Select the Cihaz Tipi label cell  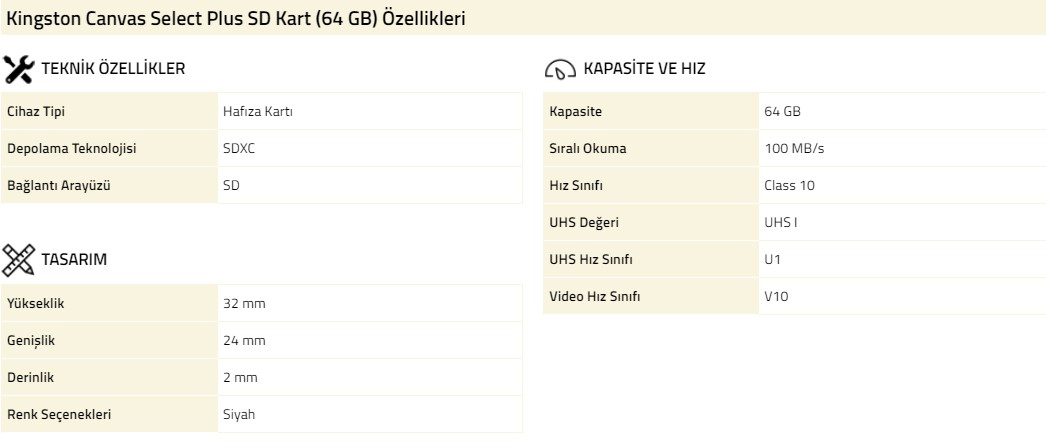[109, 111]
